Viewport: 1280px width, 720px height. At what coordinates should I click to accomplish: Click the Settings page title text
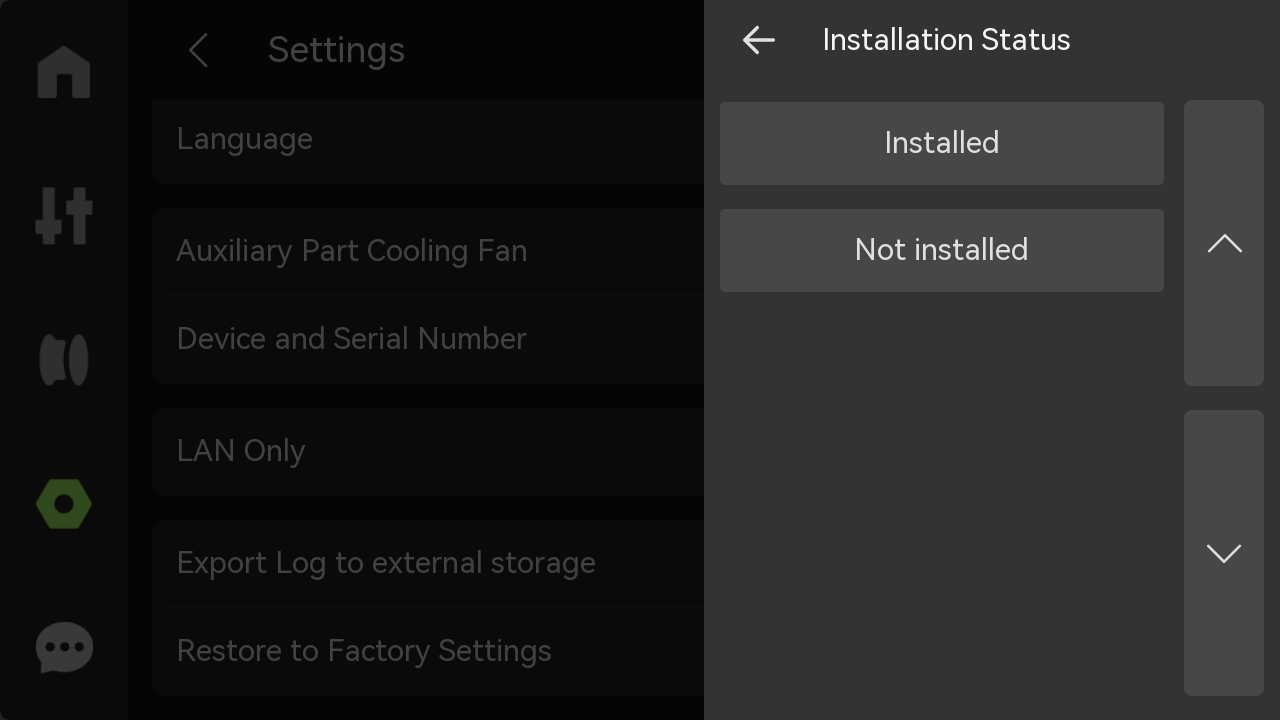click(x=336, y=50)
